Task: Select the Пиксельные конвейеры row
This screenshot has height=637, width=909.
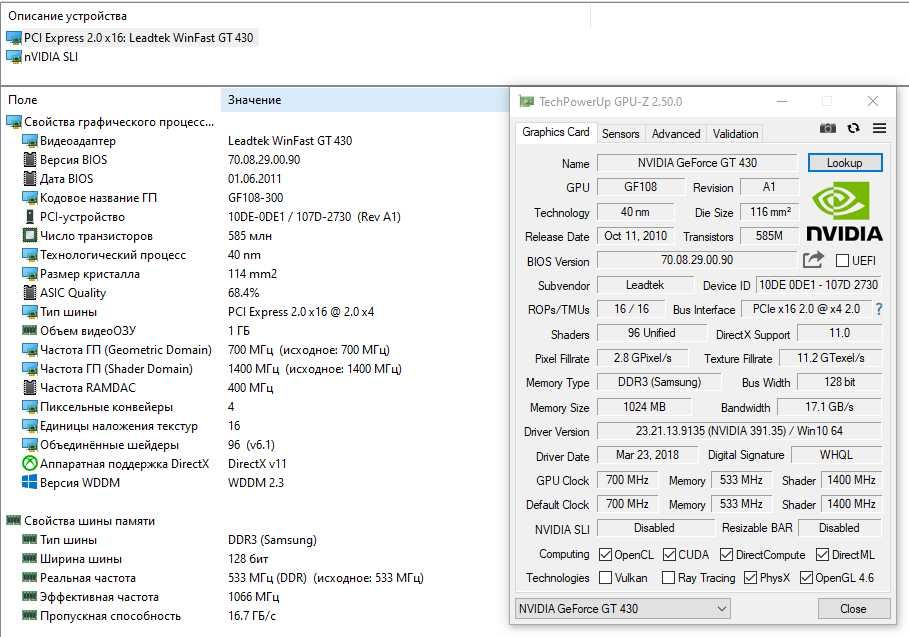Action: pyautogui.click(x=255, y=406)
